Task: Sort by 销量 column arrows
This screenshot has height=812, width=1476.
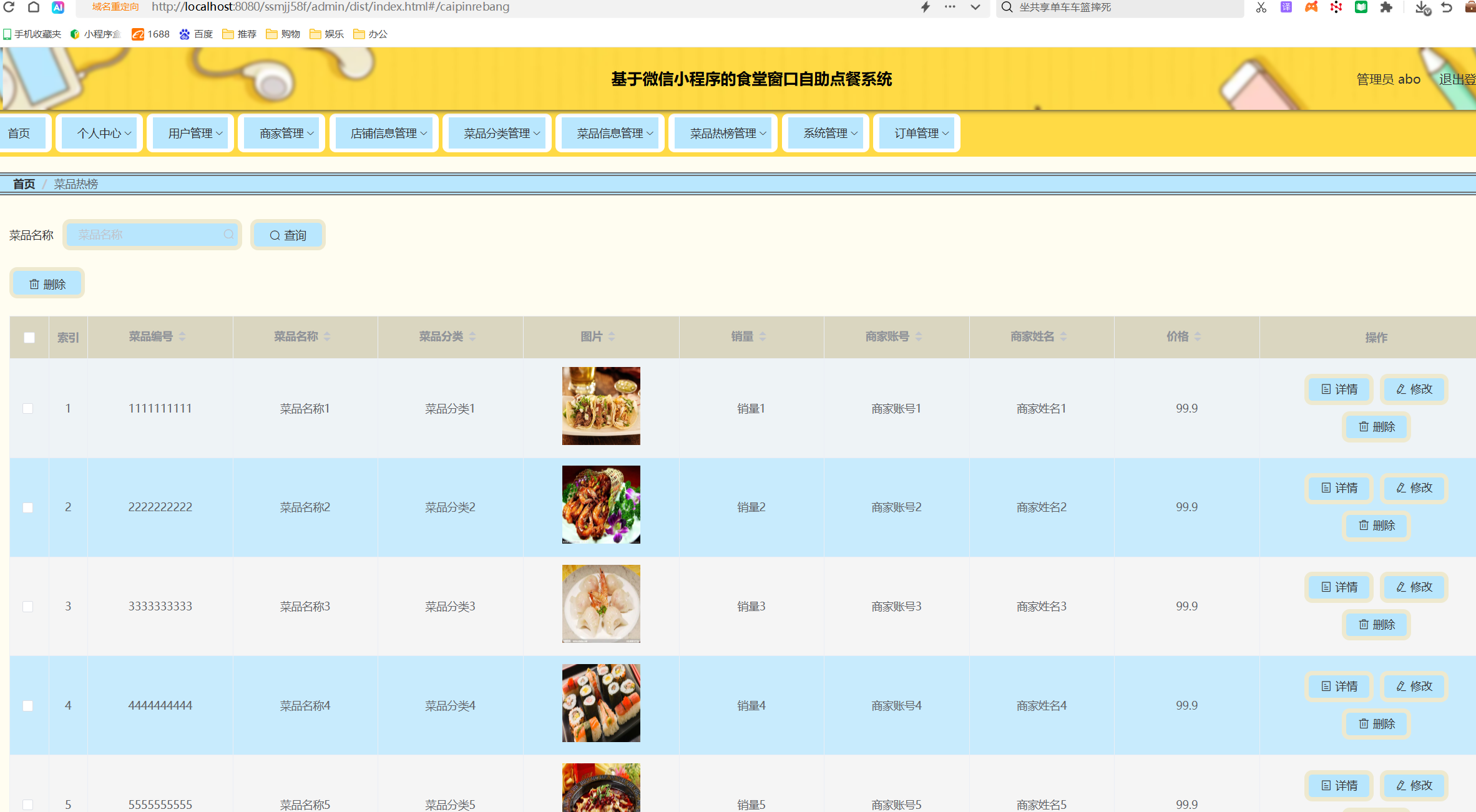Action: [763, 336]
